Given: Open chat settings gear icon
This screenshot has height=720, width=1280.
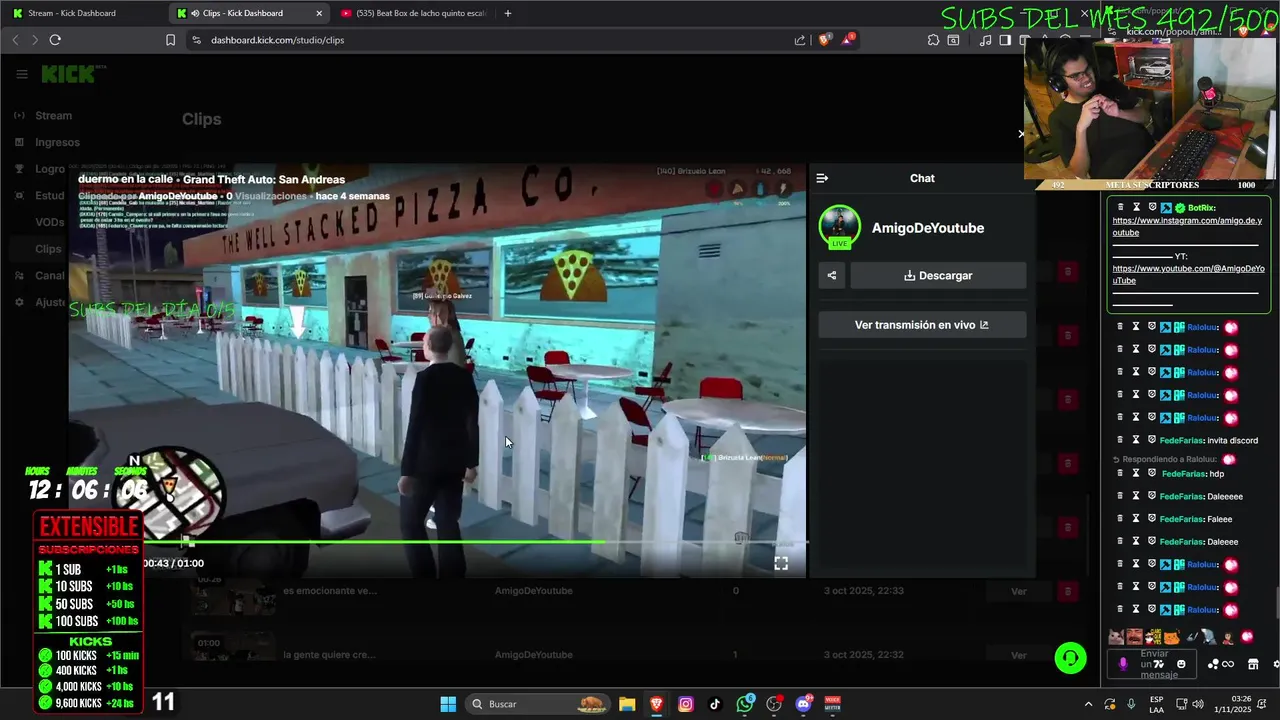Looking at the screenshot, I should [1275, 664].
